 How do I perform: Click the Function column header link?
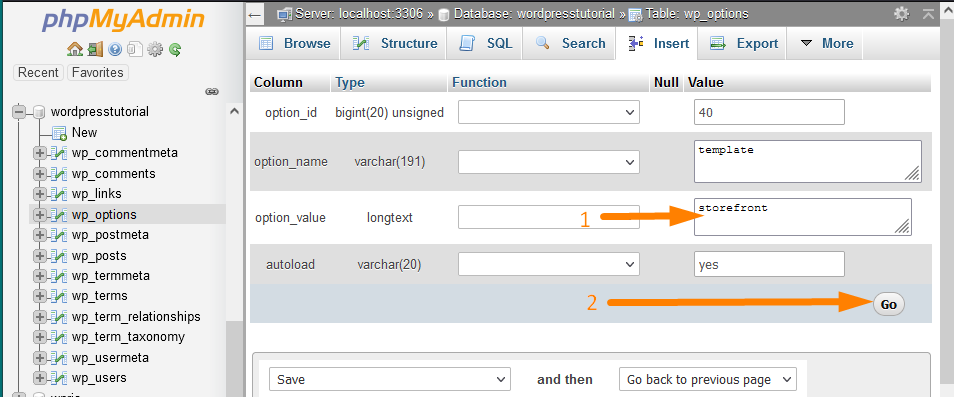pyautogui.click(x=479, y=83)
